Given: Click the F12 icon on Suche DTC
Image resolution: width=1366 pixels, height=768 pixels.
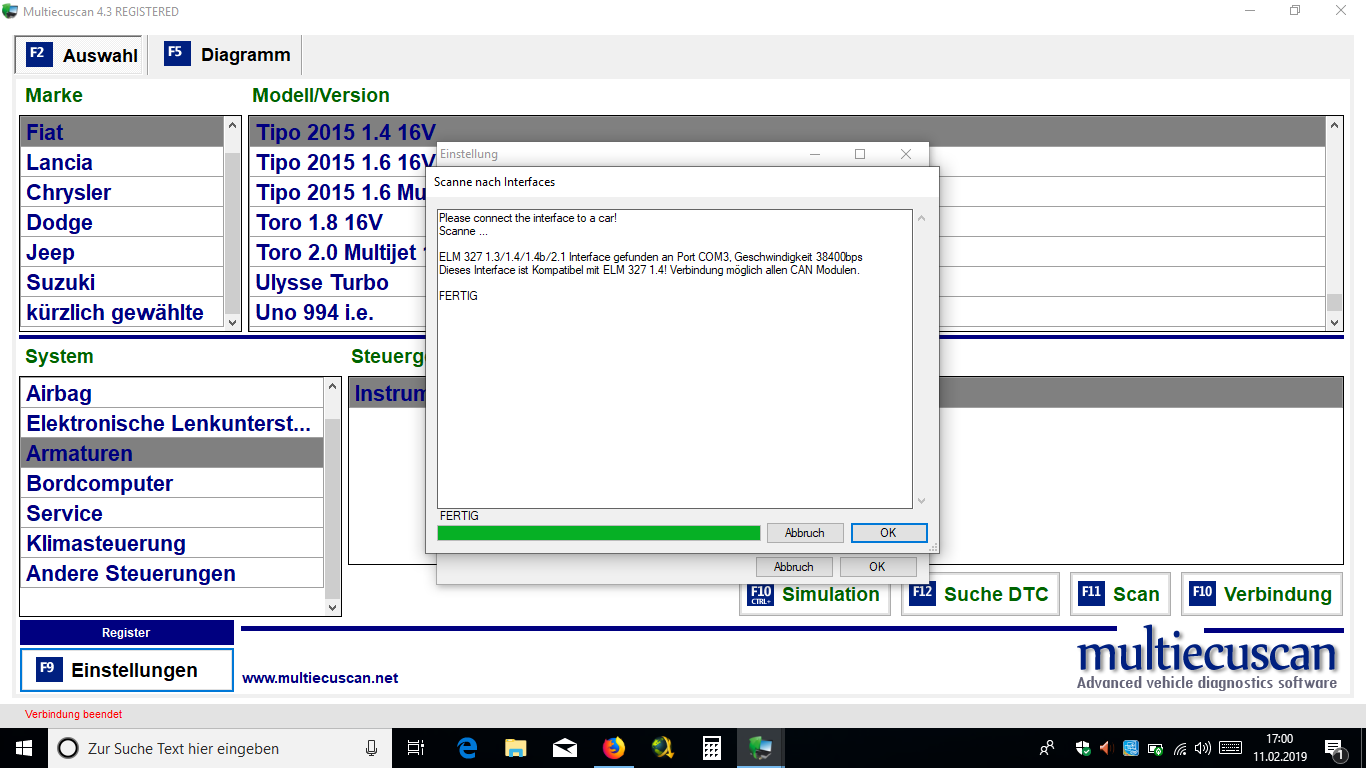Looking at the screenshot, I should tap(922, 593).
